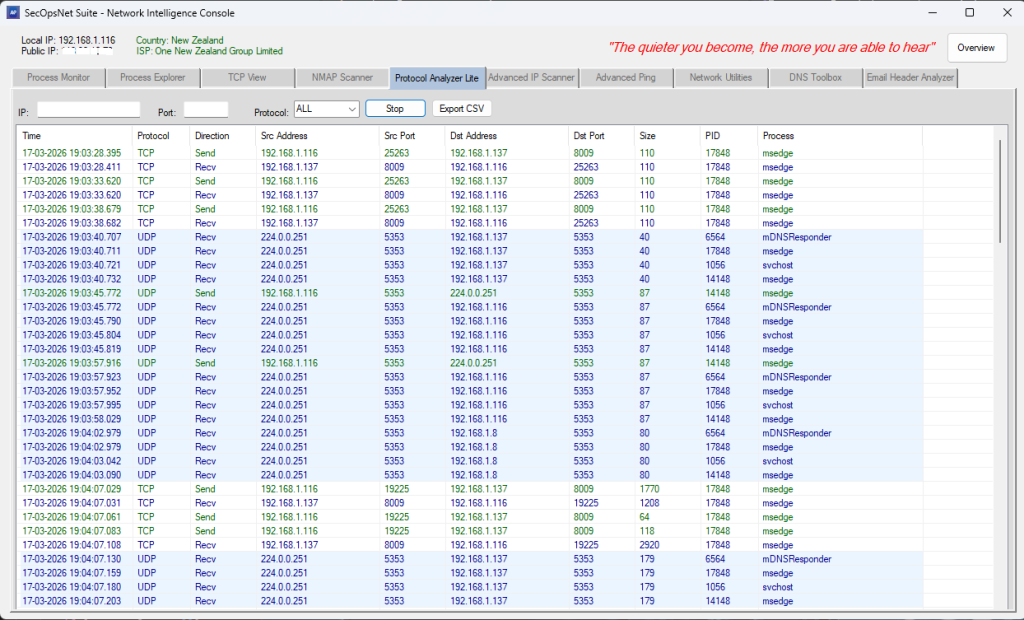Image resolution: width=1024 pixels, height=620 pixels.
Task: Open the Email Header Analyzer tab
Action: (910, 78)
